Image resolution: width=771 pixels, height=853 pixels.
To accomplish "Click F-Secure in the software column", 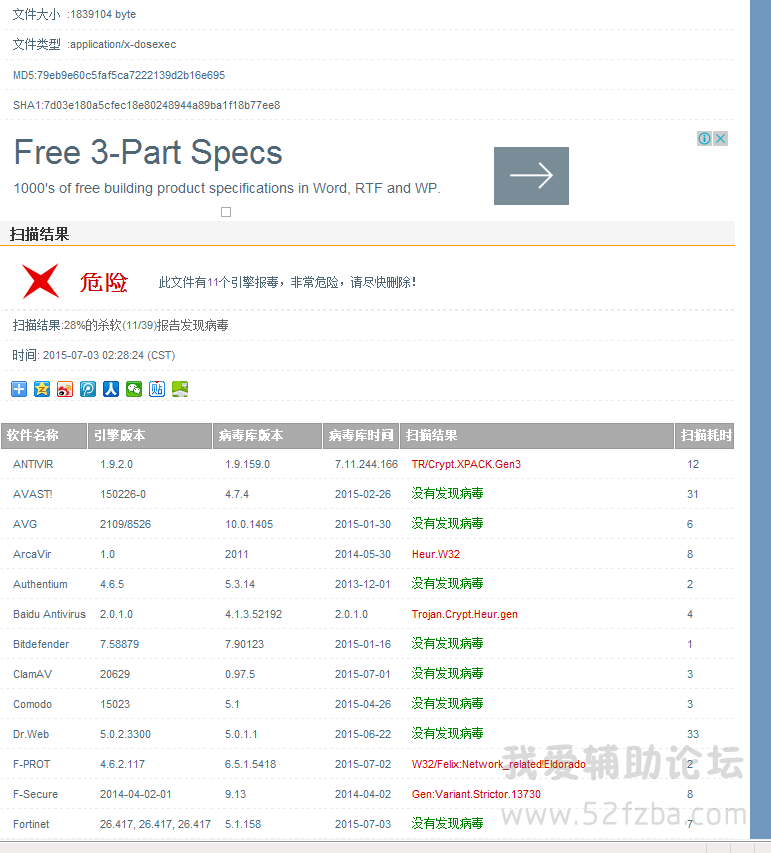I will 35,794.
